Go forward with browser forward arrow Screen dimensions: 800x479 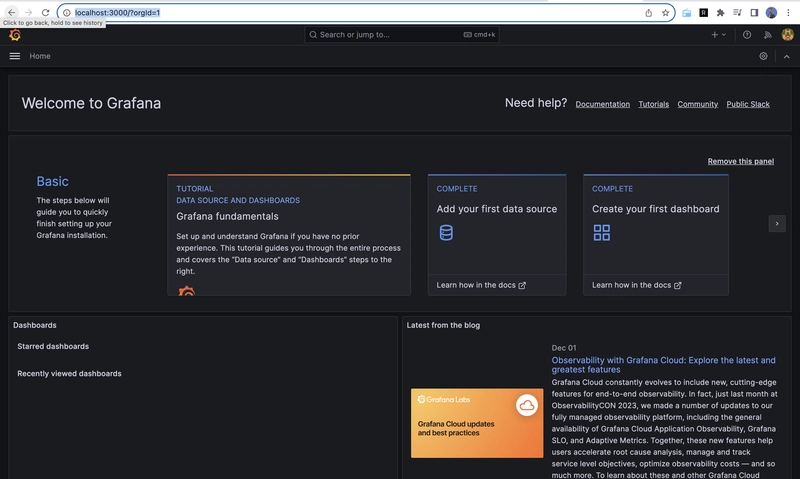tap(29, 12)
